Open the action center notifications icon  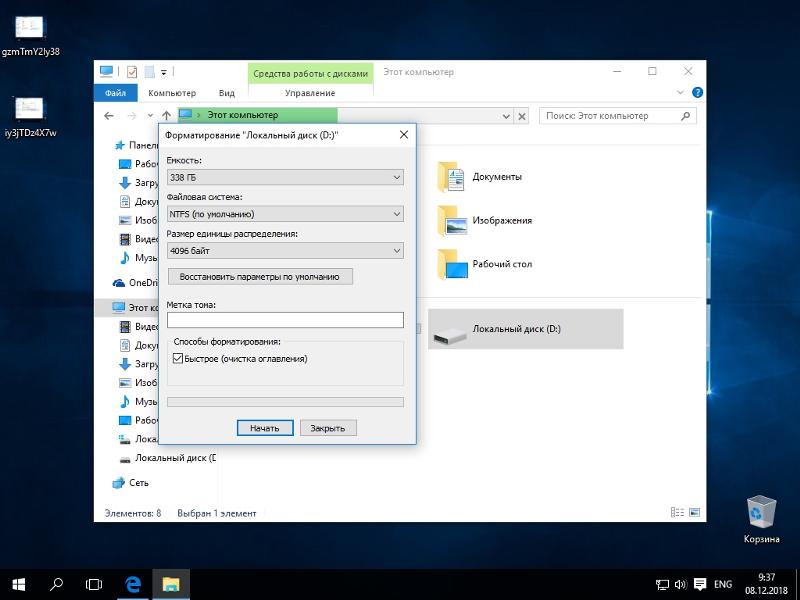pyautogui.click(x=700, y=584)
